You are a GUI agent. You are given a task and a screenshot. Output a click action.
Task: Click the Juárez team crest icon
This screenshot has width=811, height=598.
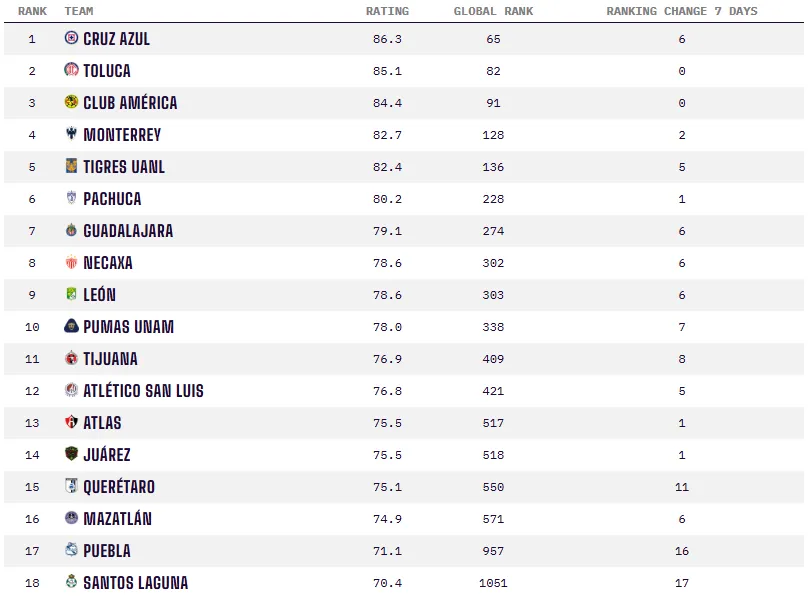[x=71, y=454]
